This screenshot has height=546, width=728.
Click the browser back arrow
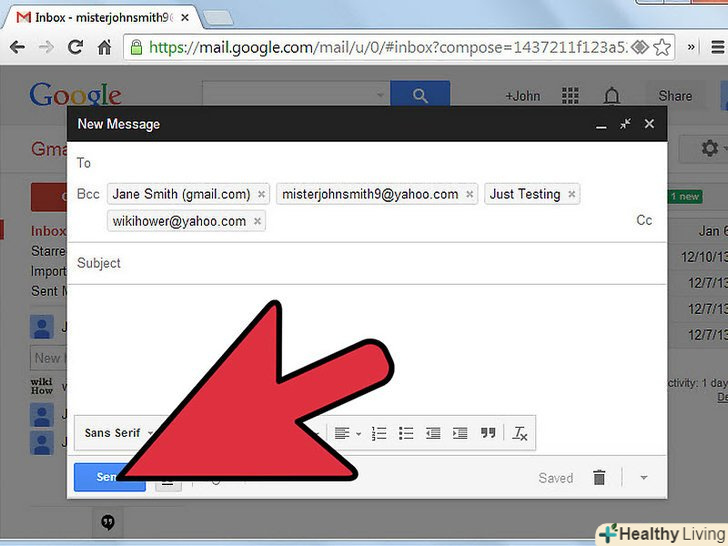[18, 47]
